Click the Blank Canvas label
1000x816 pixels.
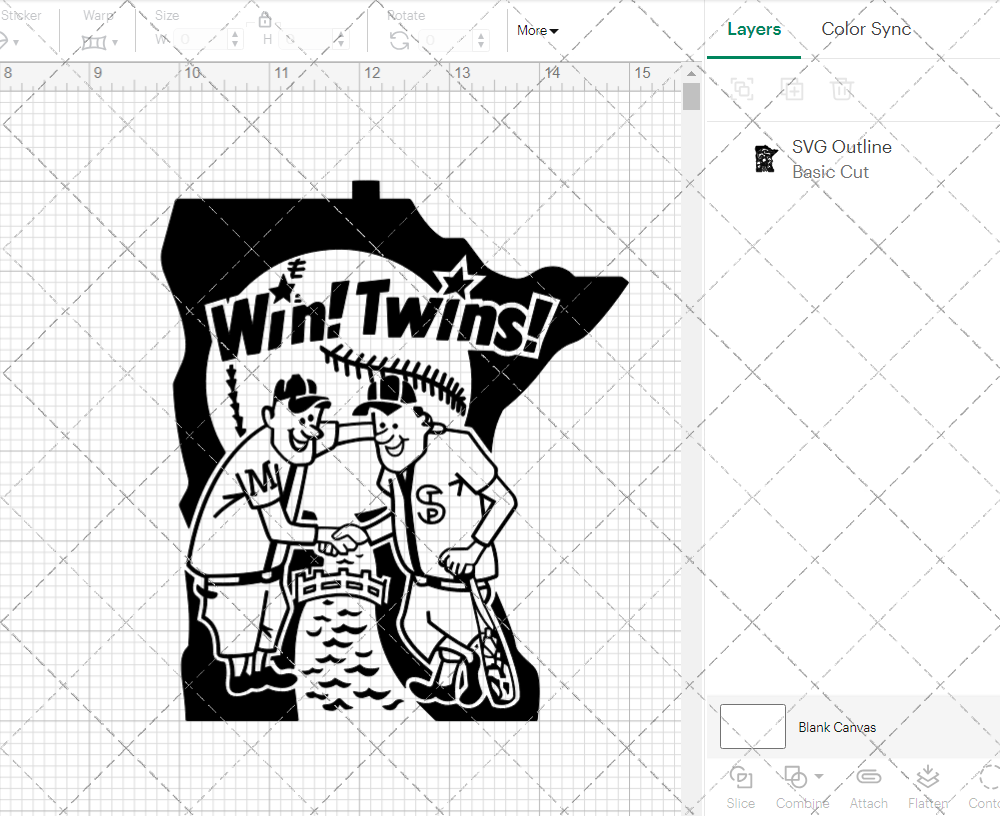(837, 727)
